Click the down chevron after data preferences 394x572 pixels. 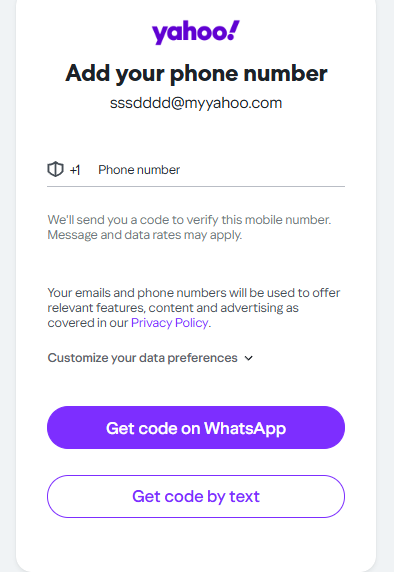click(249, 358)
